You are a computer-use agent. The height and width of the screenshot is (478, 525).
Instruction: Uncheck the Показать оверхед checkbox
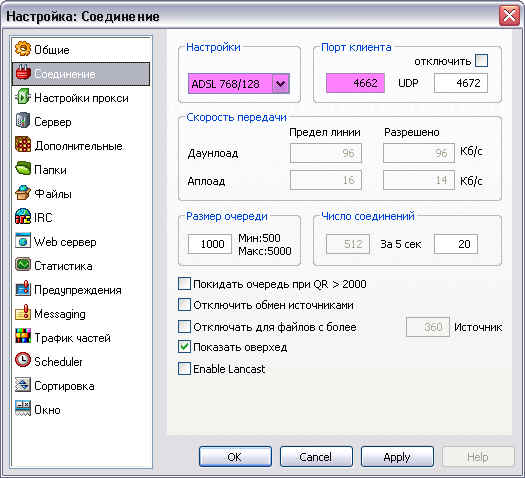[x=184, y=347]
